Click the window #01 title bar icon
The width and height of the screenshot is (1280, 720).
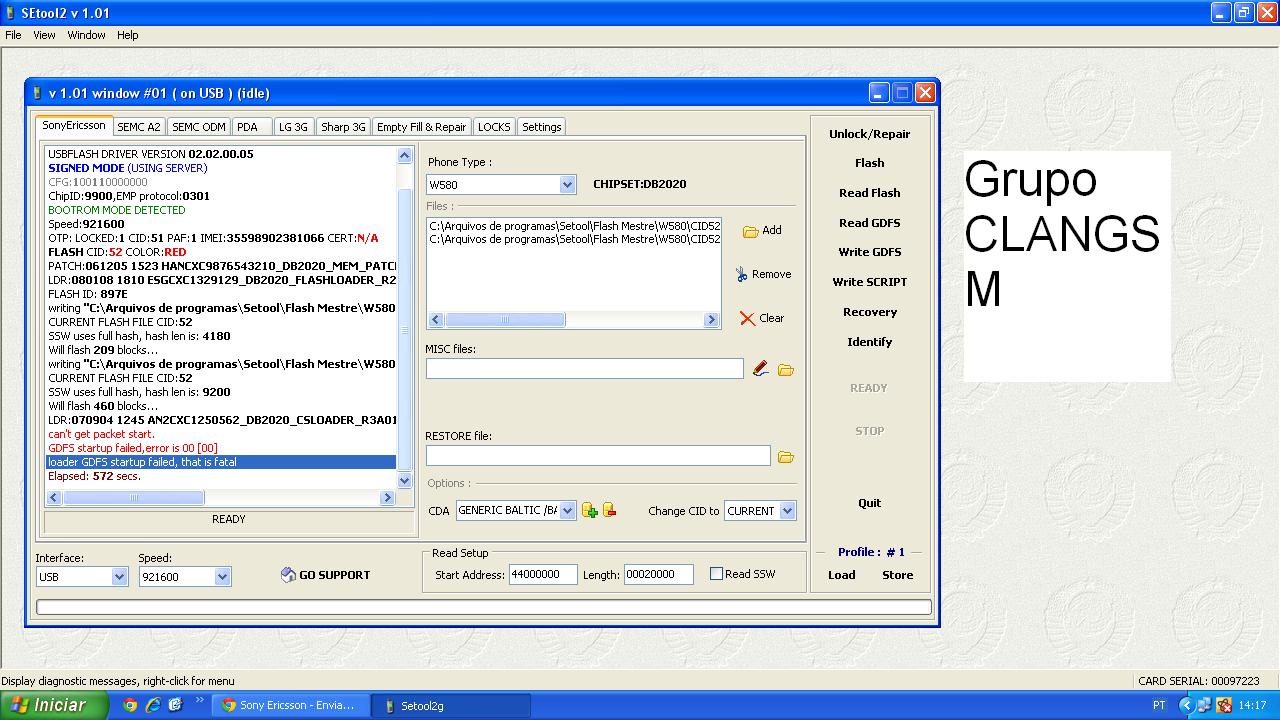(37, 93)
